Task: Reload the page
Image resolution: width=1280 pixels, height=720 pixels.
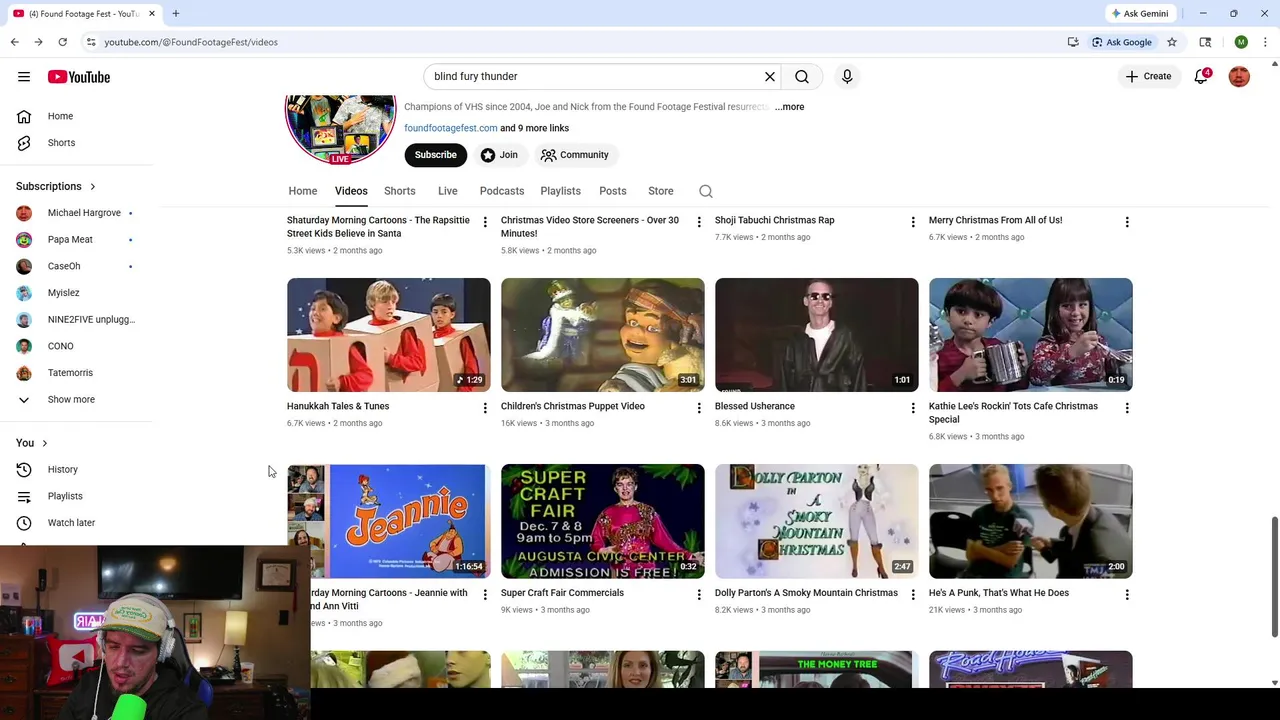Action: pos(62,42)
